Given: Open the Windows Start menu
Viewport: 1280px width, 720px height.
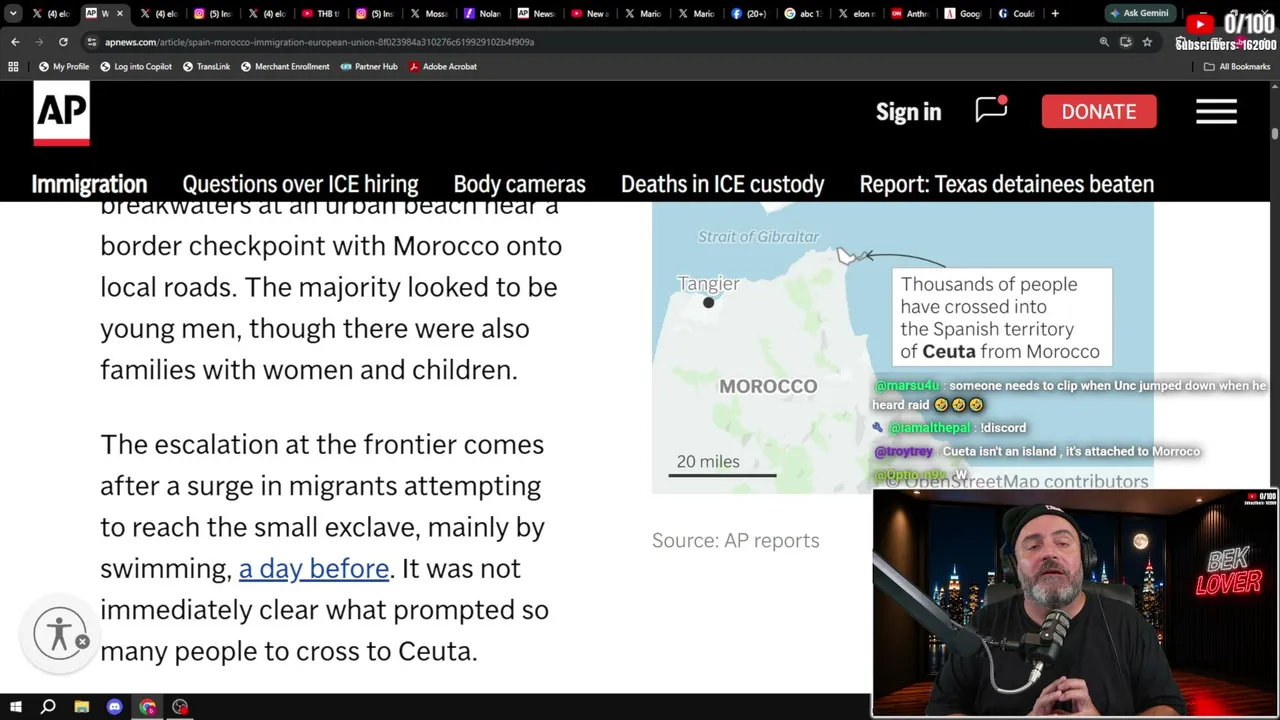Looking at the screenshot, I should click(x=15, y=707).
